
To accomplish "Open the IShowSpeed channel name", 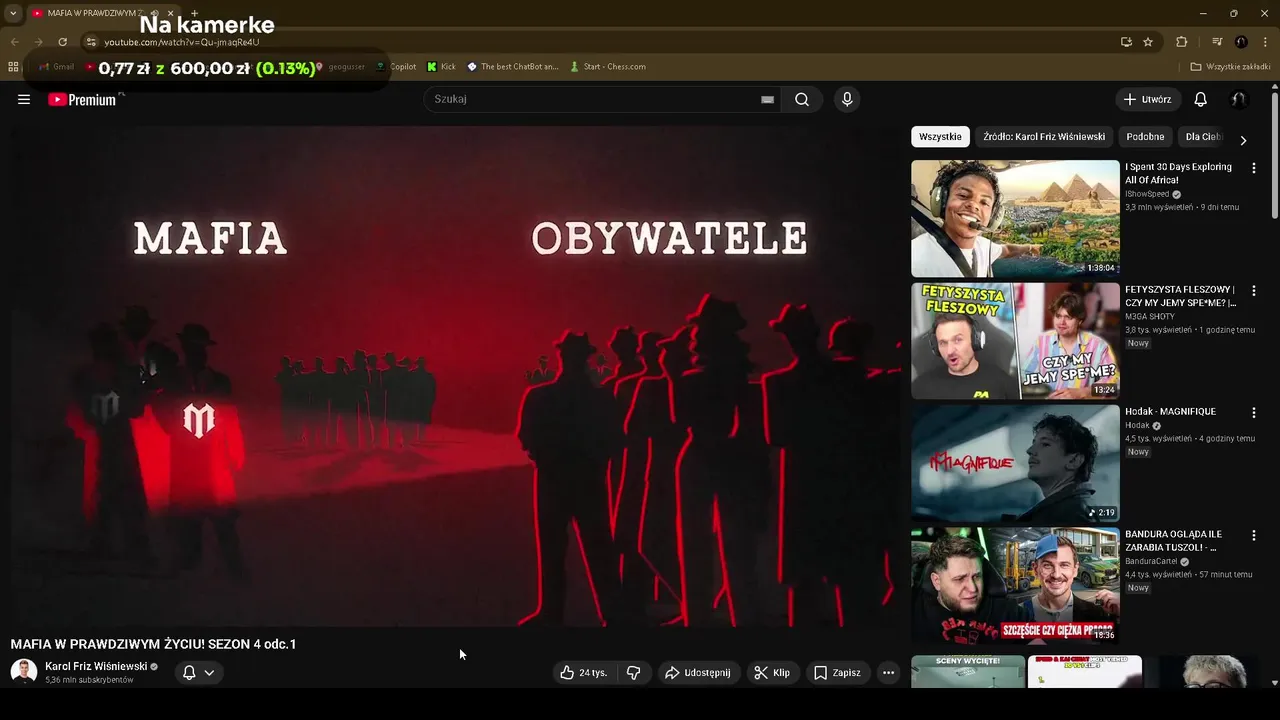I will 1147,194.
